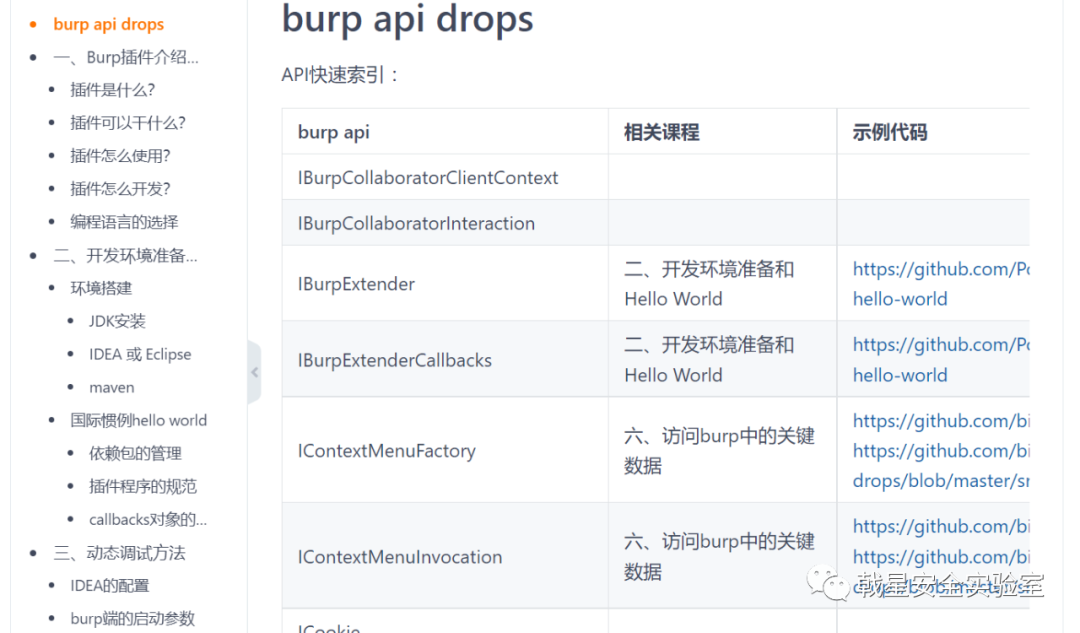Image resolution: width=1080 pixels, height=633 pixels.
Task: Open 'hello-world' link in IBurpExtenderCallbacks row
Action: pos(900,375)
